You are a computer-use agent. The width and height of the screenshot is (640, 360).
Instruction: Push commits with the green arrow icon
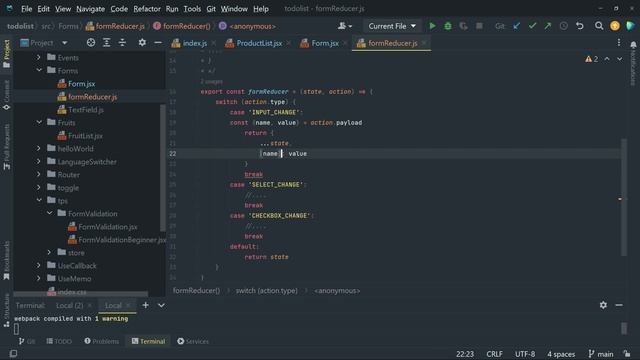(548, 26)
